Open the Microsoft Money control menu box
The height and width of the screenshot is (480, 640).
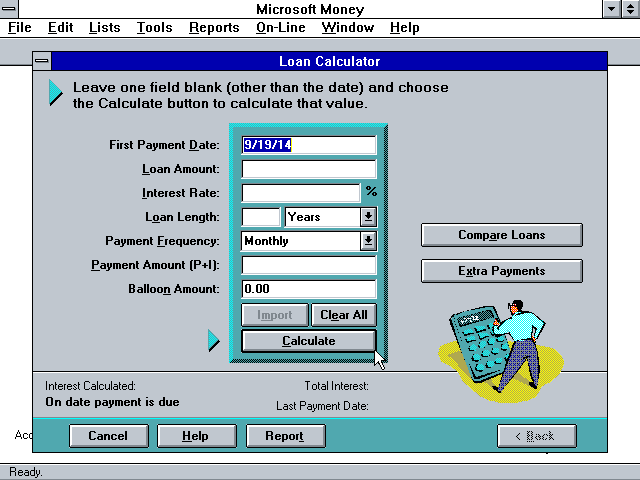click(x=9, y=9)
